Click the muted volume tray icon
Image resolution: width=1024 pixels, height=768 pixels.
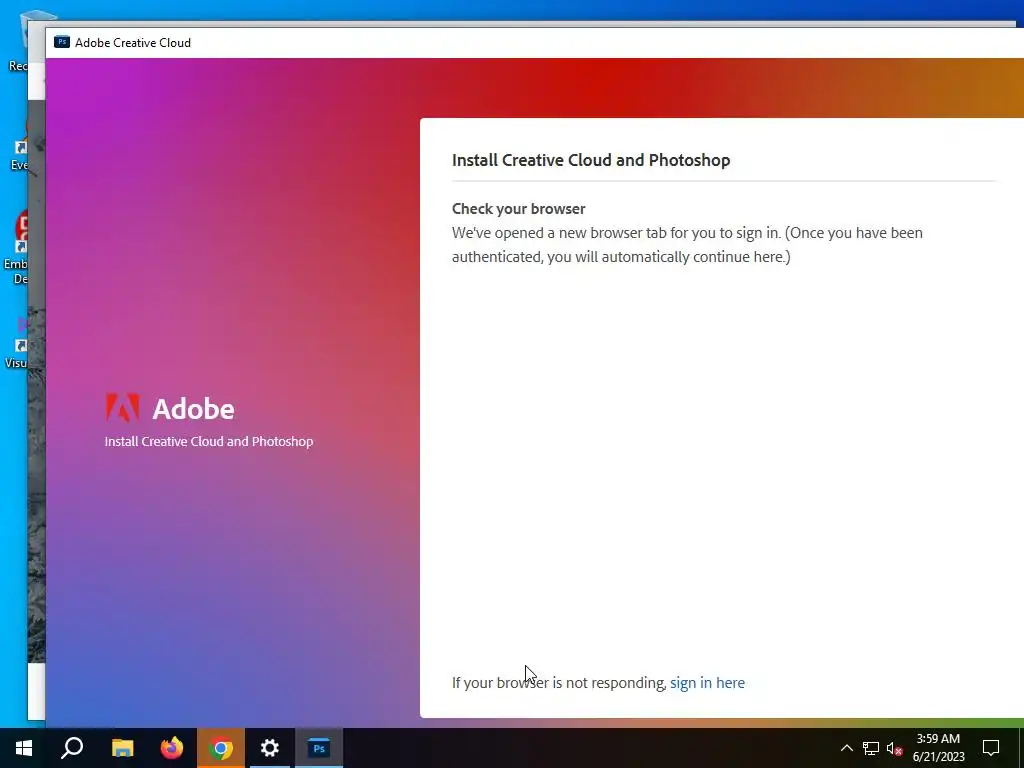pyautogui.click(x=894, y=748)
